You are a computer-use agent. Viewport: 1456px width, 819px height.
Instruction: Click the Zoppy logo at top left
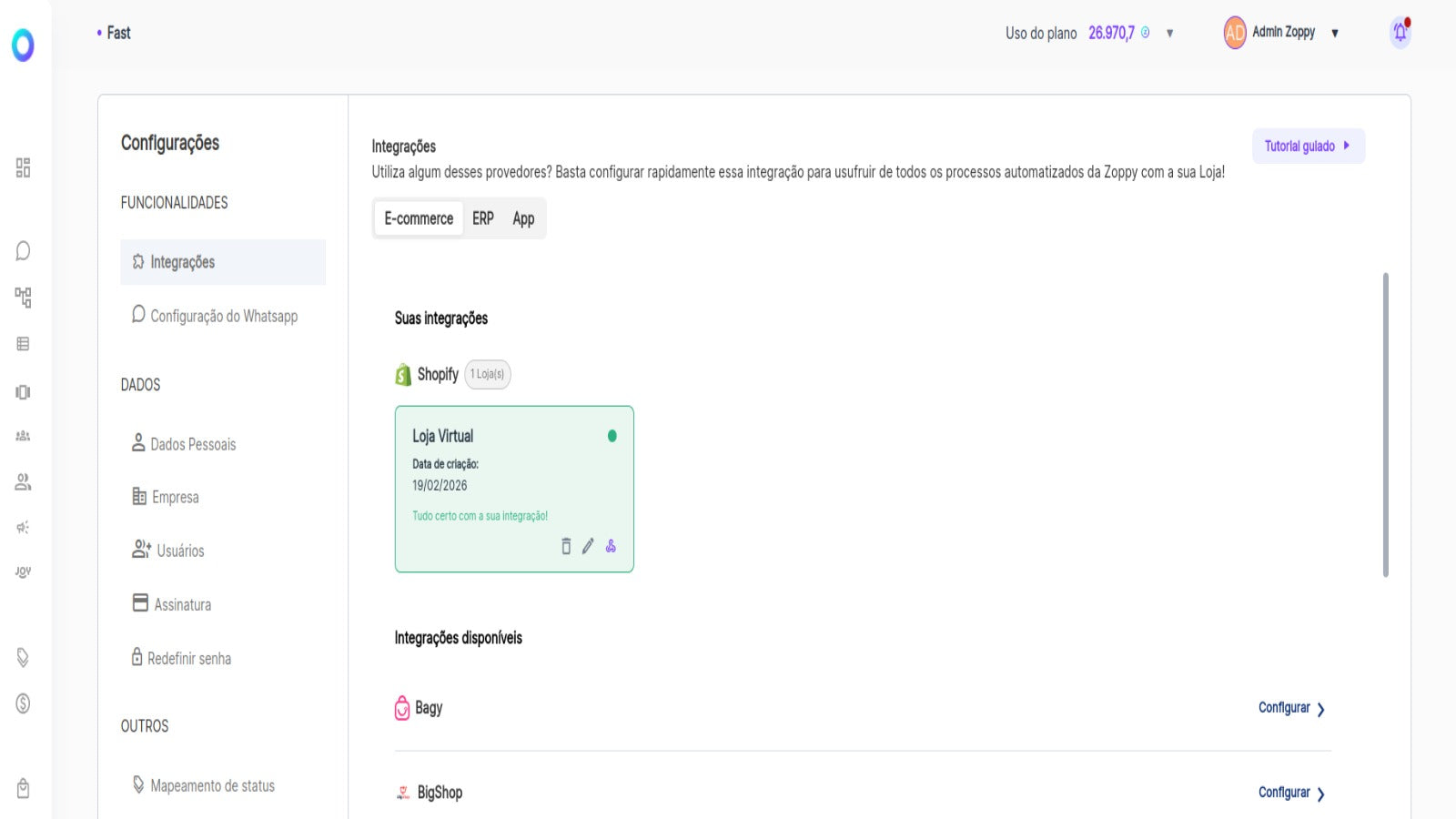tap(23, 44)
